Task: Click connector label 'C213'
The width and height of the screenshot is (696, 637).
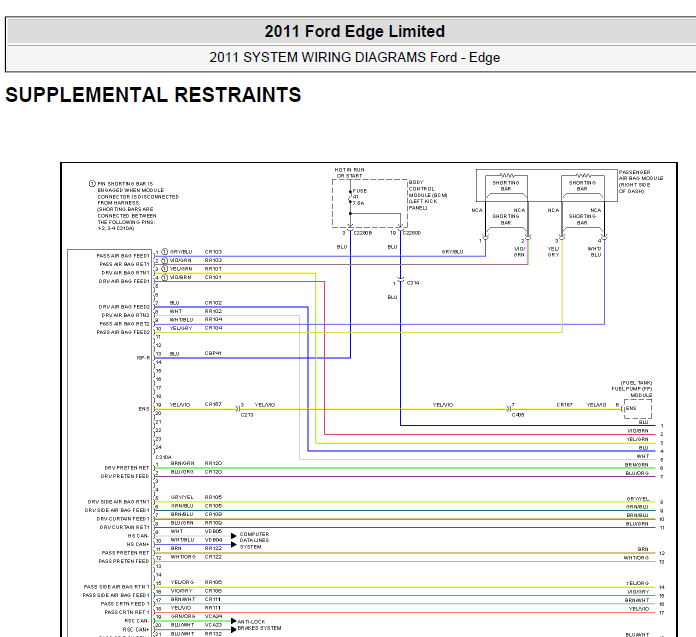Action: click(247, 415)
